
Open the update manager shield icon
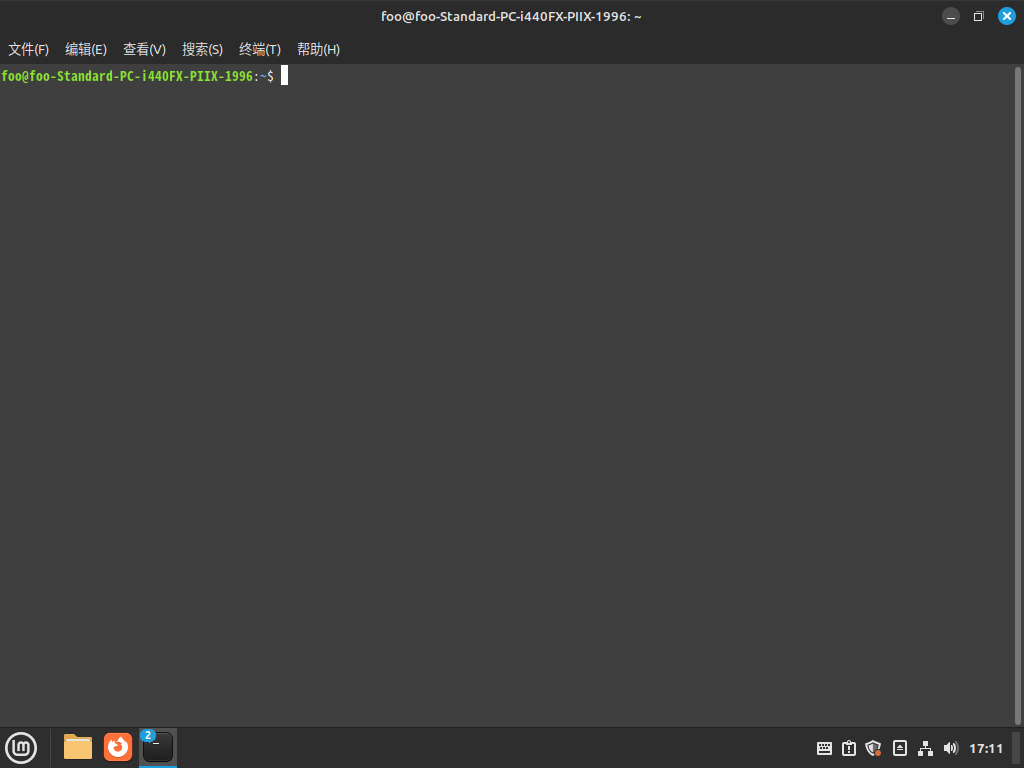coord(873,748)
